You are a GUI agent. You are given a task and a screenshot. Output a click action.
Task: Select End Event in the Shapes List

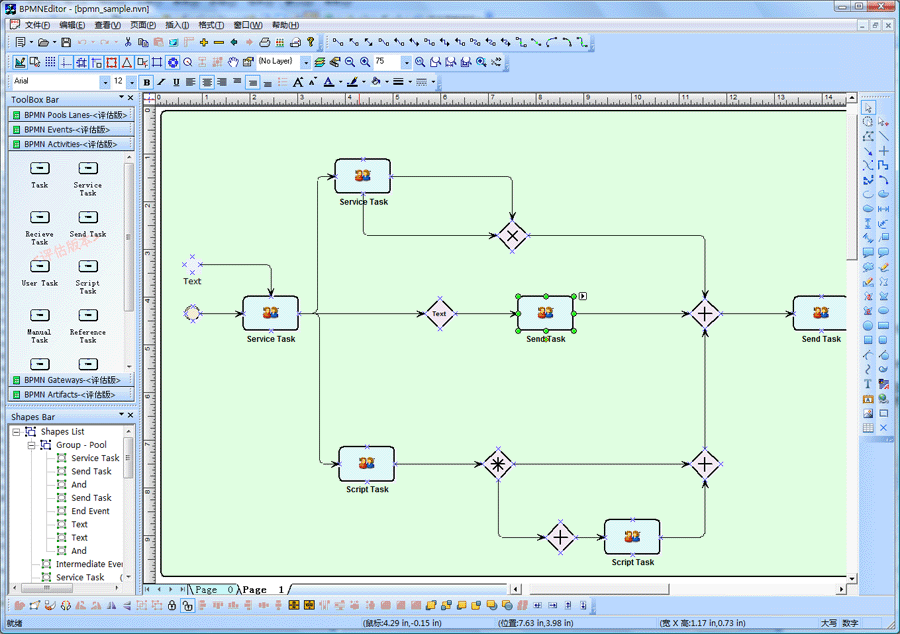tap(90, 511)
